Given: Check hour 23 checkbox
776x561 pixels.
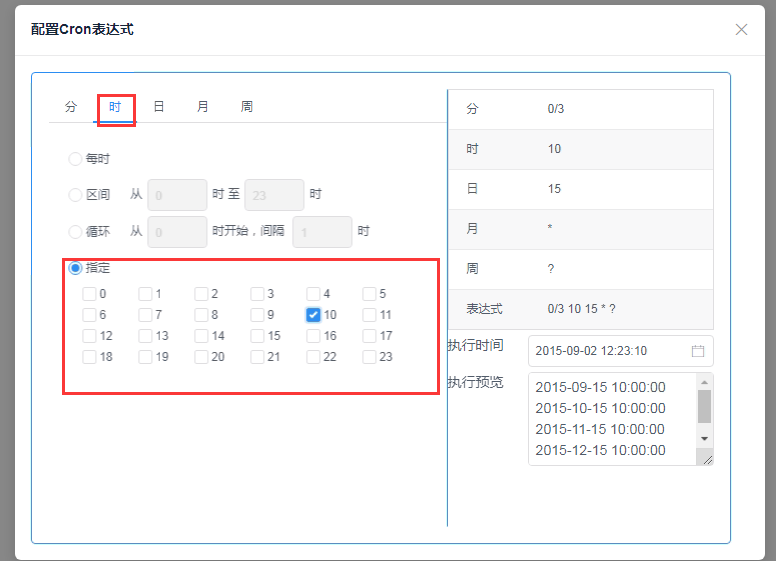Looking at the screenshot, I should click(369, 357).
